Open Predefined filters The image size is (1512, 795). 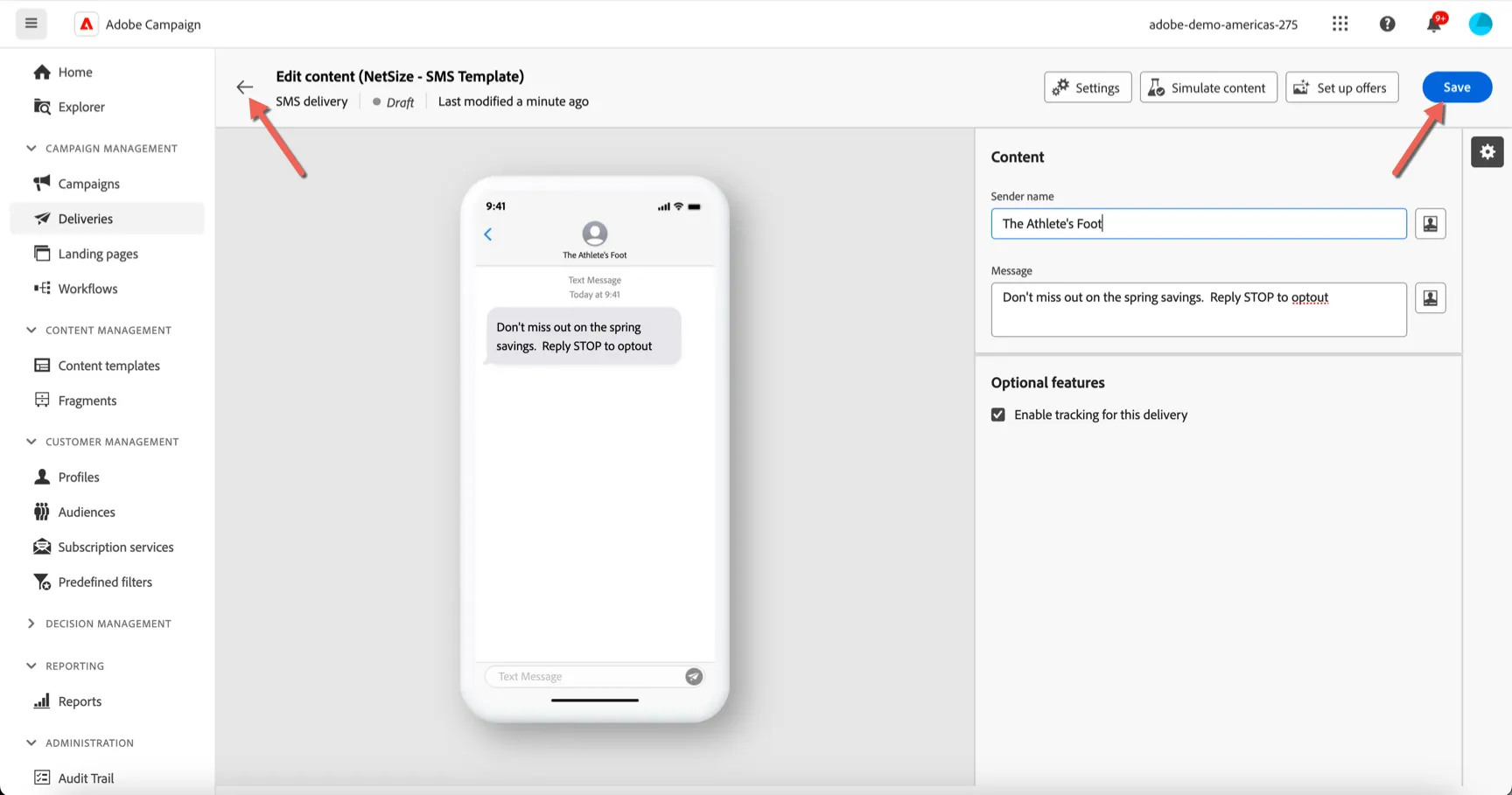click(x=107, y=582)
